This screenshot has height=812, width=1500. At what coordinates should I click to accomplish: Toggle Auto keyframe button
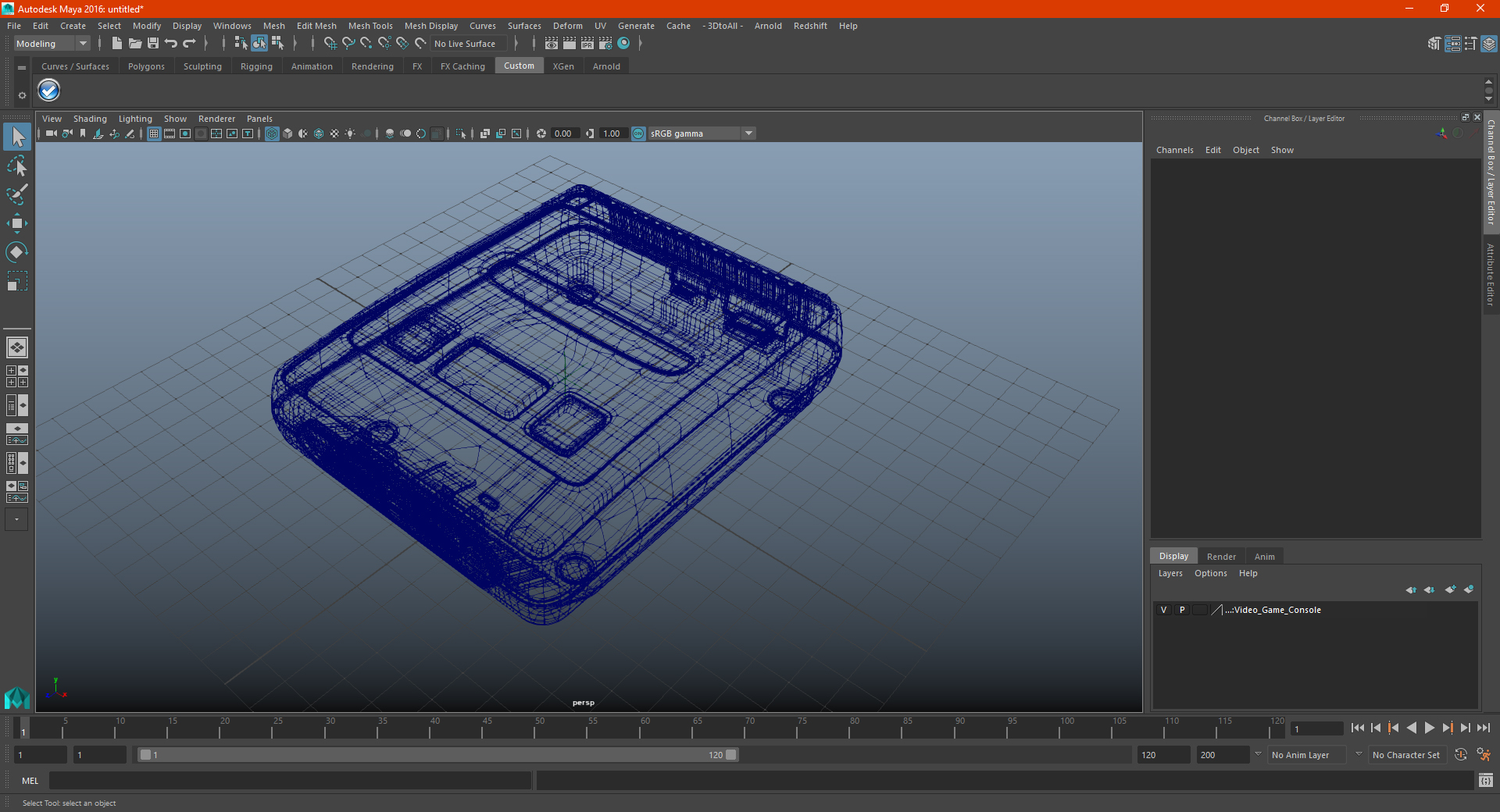coord(1461,755)
